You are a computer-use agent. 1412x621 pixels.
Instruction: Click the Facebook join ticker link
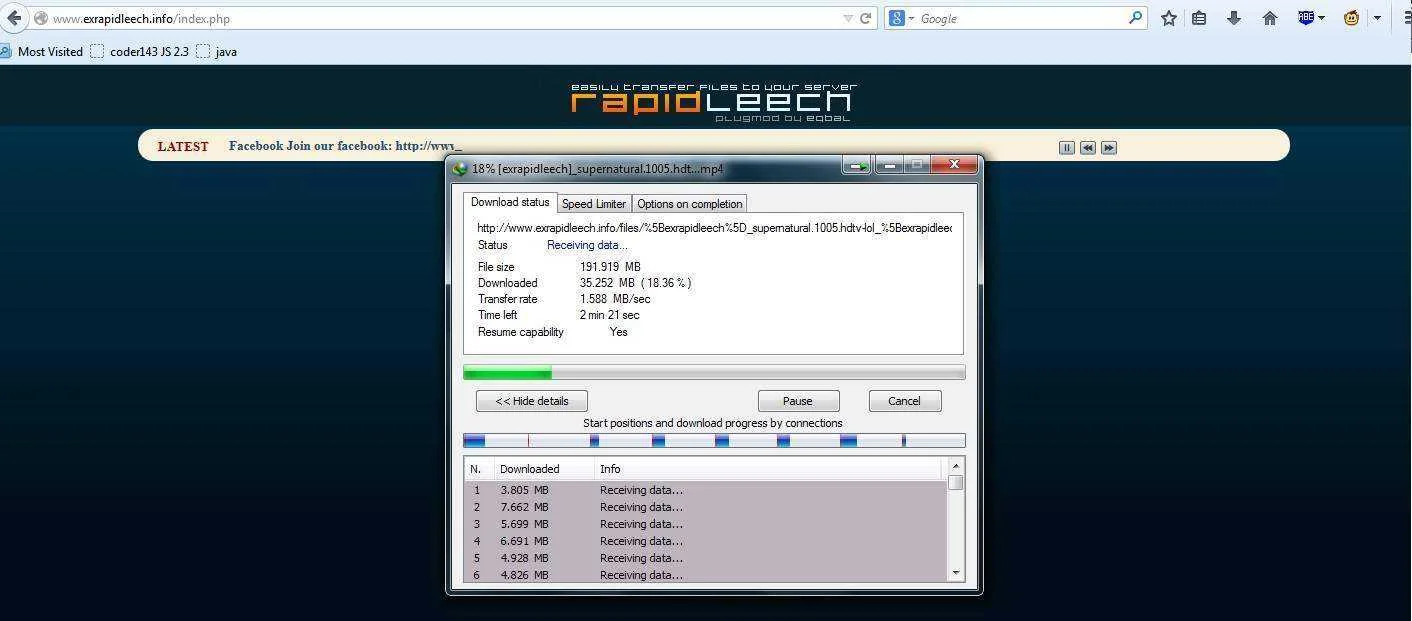click(345, 146)
